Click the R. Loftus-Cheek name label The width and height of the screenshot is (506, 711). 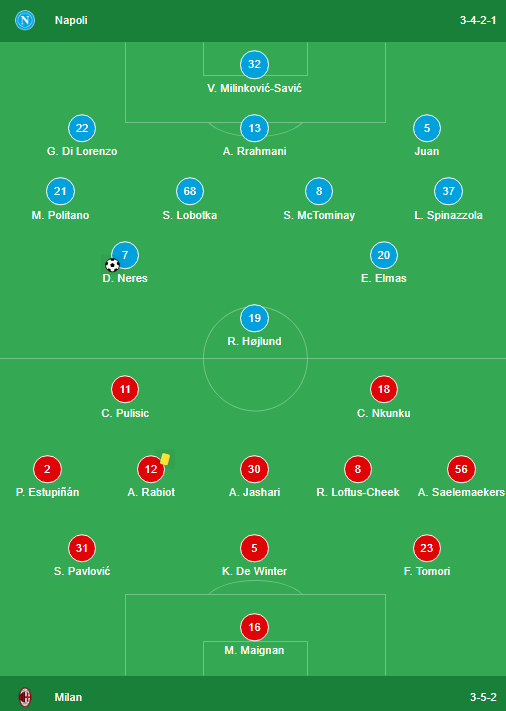click(358, 492)
